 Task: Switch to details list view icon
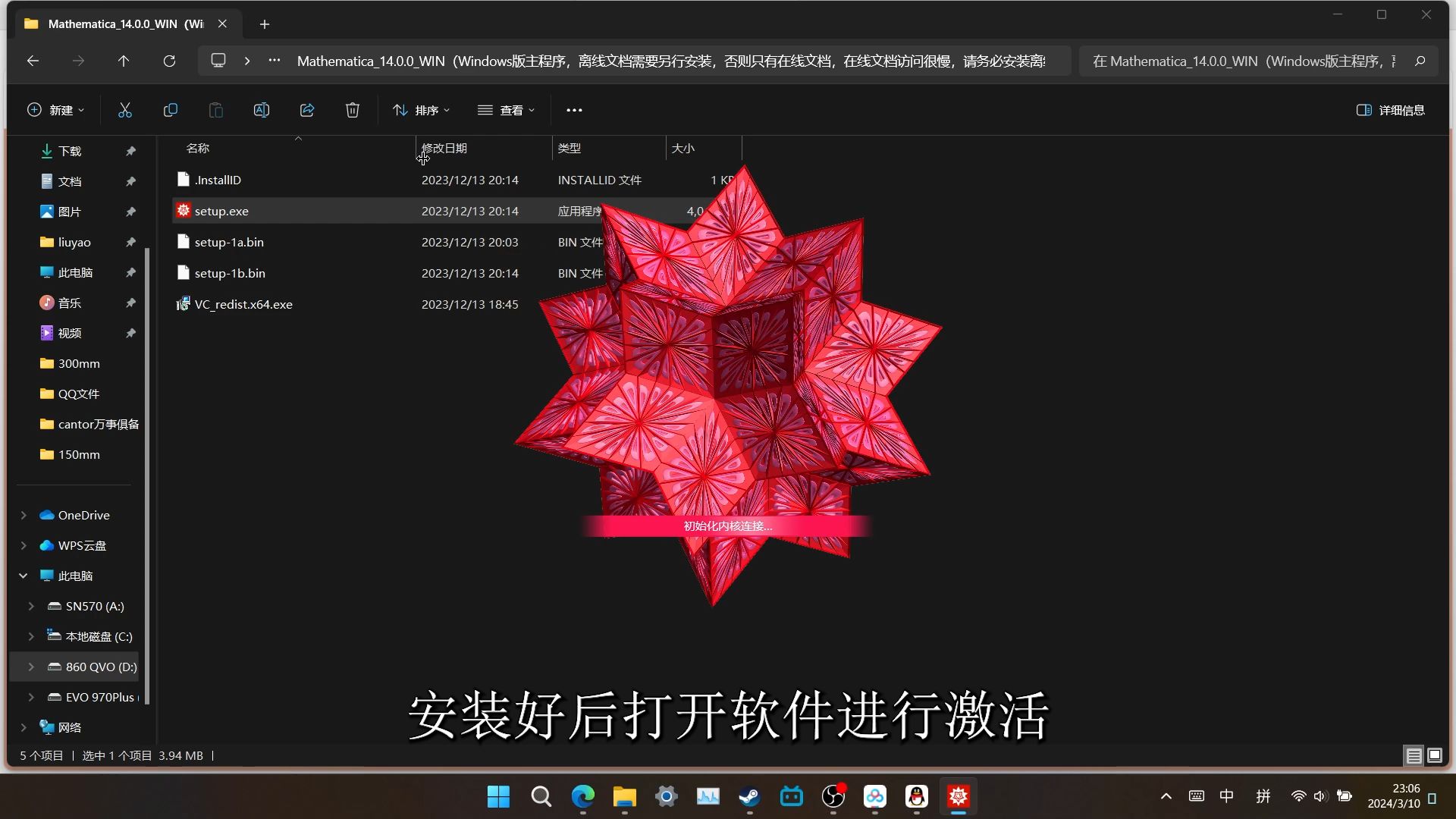1414,755
